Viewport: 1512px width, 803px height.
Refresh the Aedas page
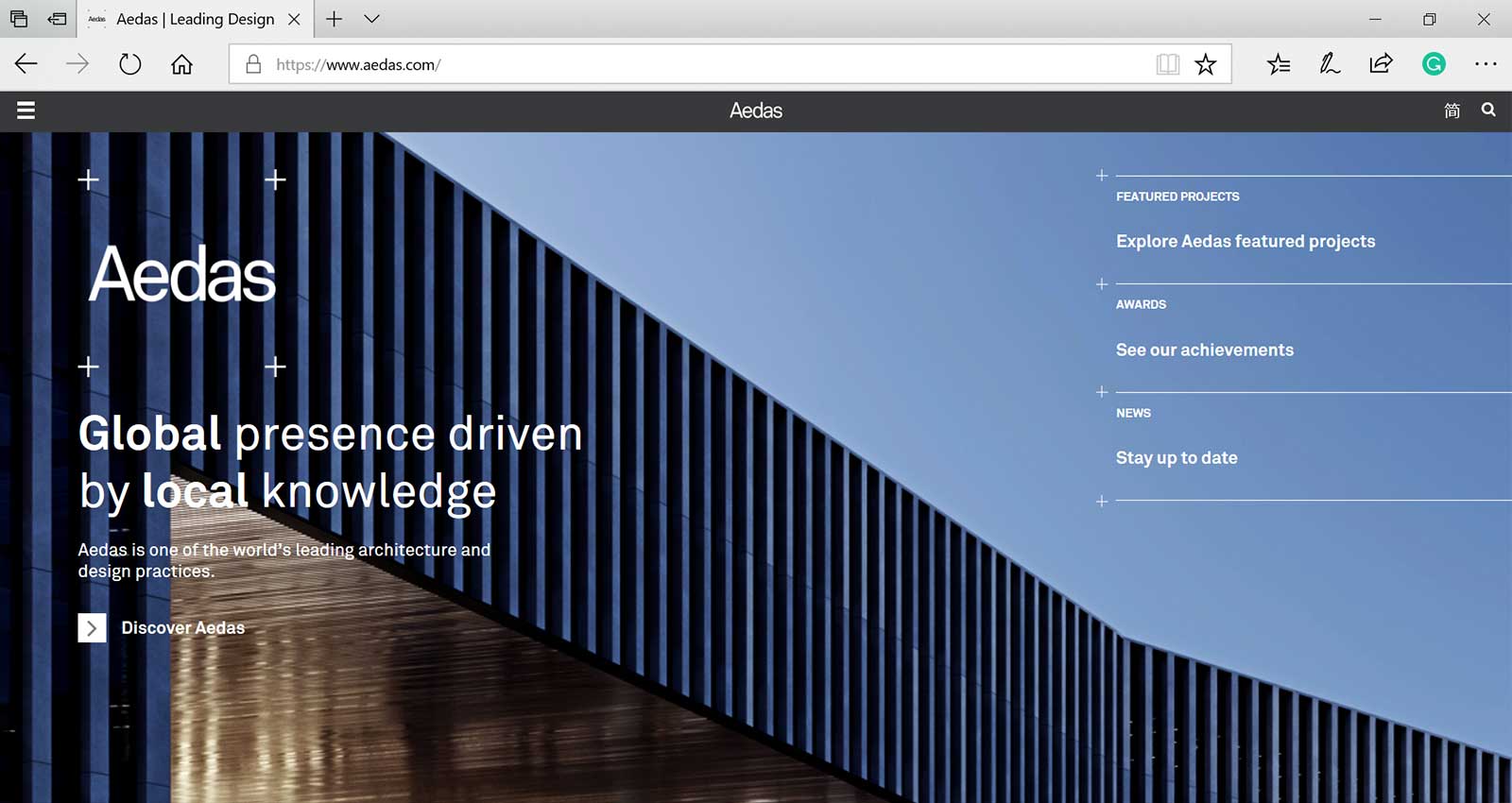click(129, 64)
